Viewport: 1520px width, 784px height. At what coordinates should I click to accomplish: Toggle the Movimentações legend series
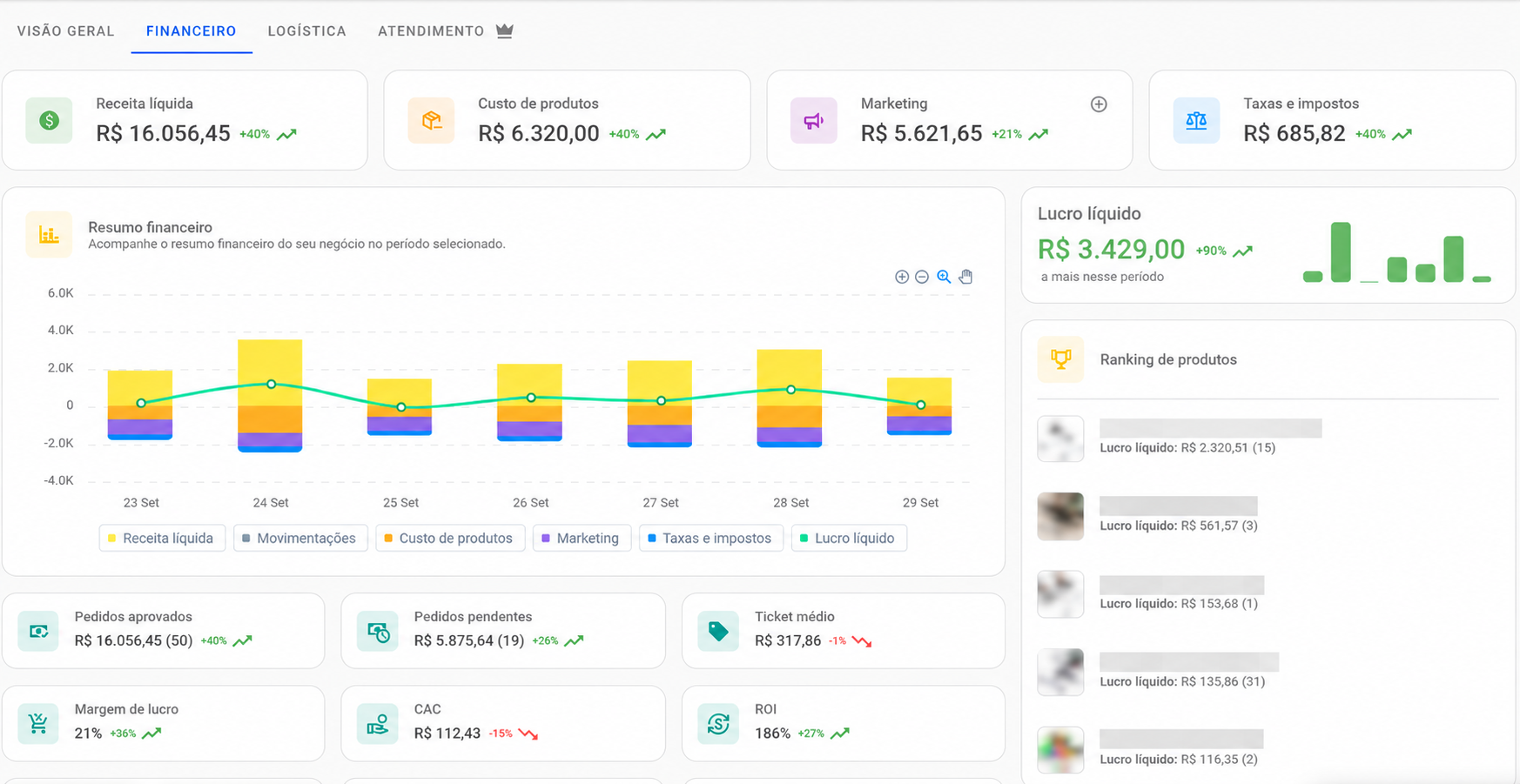300,539
